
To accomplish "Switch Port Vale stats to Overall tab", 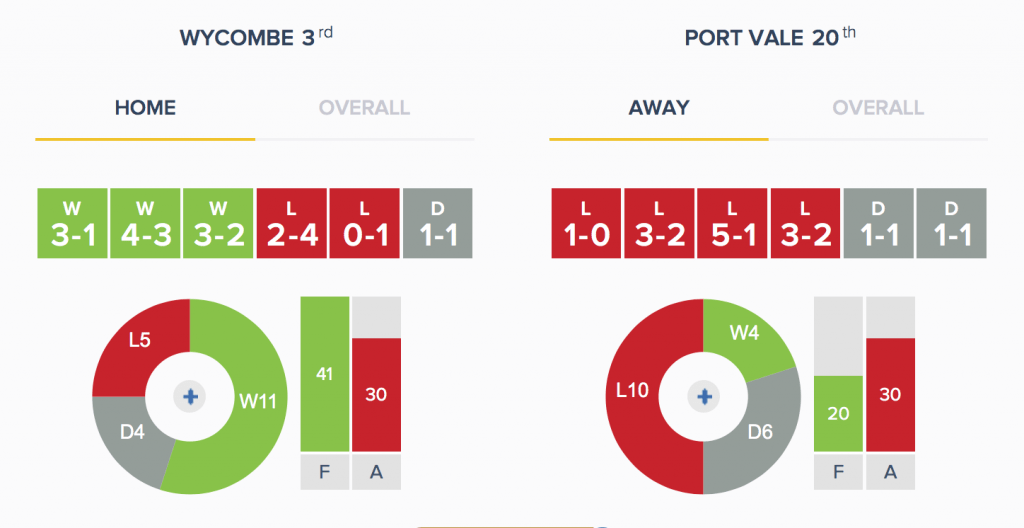I will pyautogui.click(x=878, y=108).
